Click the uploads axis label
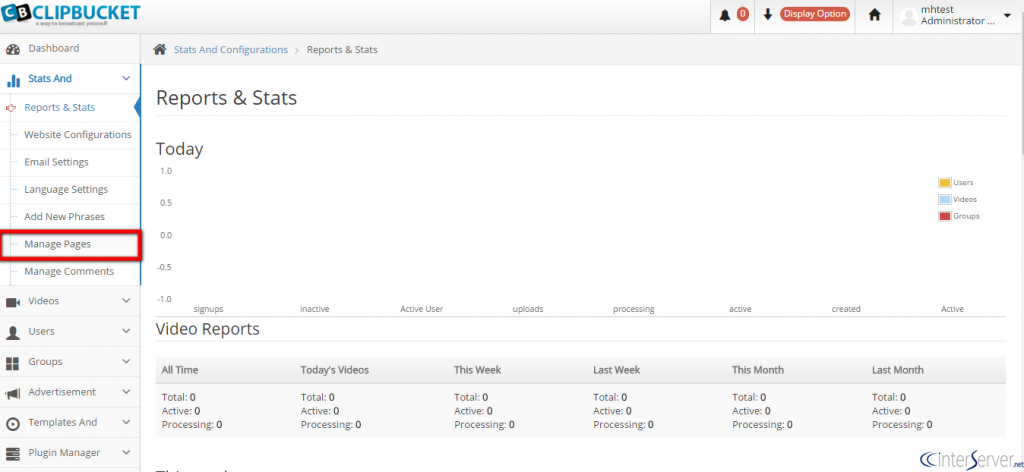This screenshot has width=1024, height=472. [528, 309]
